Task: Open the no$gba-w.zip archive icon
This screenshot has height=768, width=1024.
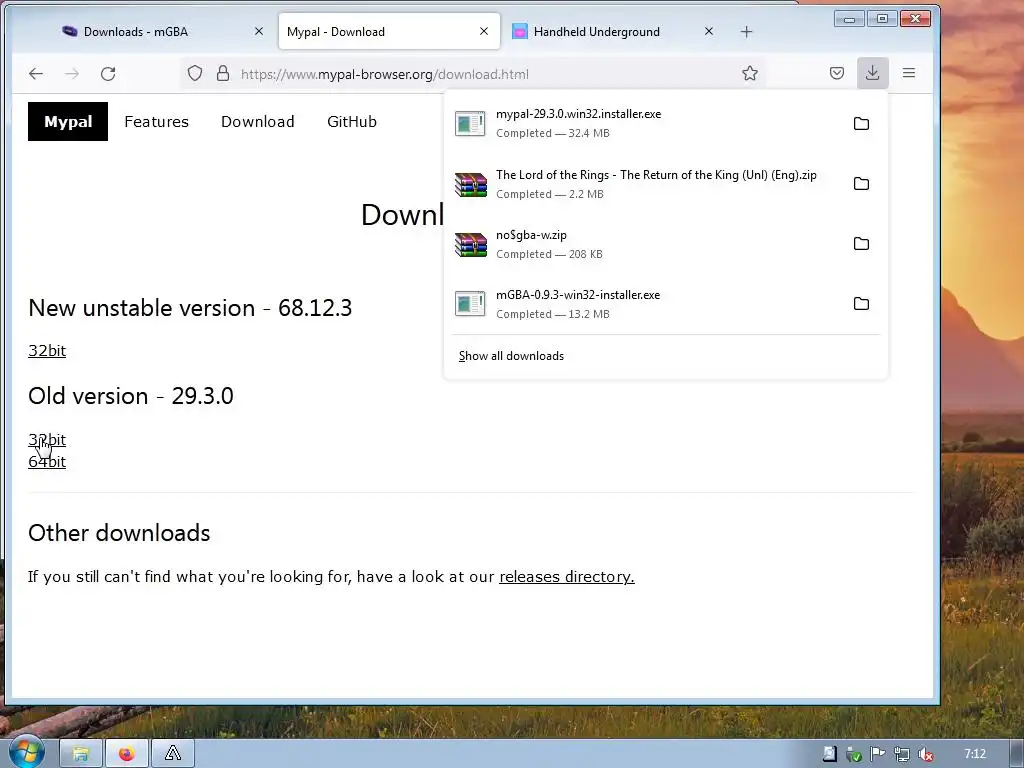Action: click(470, 244)
